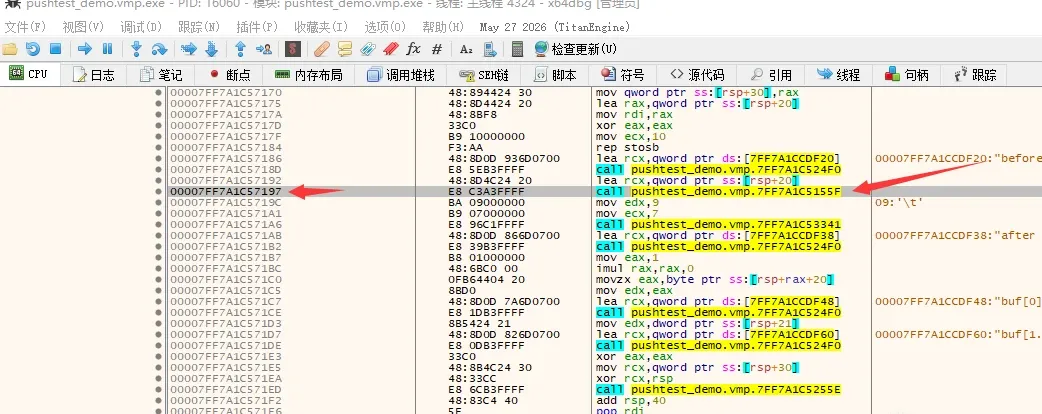Switch to the 线程 threads tab
This screenshot has width=1042, height=414.
coord(839,75)
